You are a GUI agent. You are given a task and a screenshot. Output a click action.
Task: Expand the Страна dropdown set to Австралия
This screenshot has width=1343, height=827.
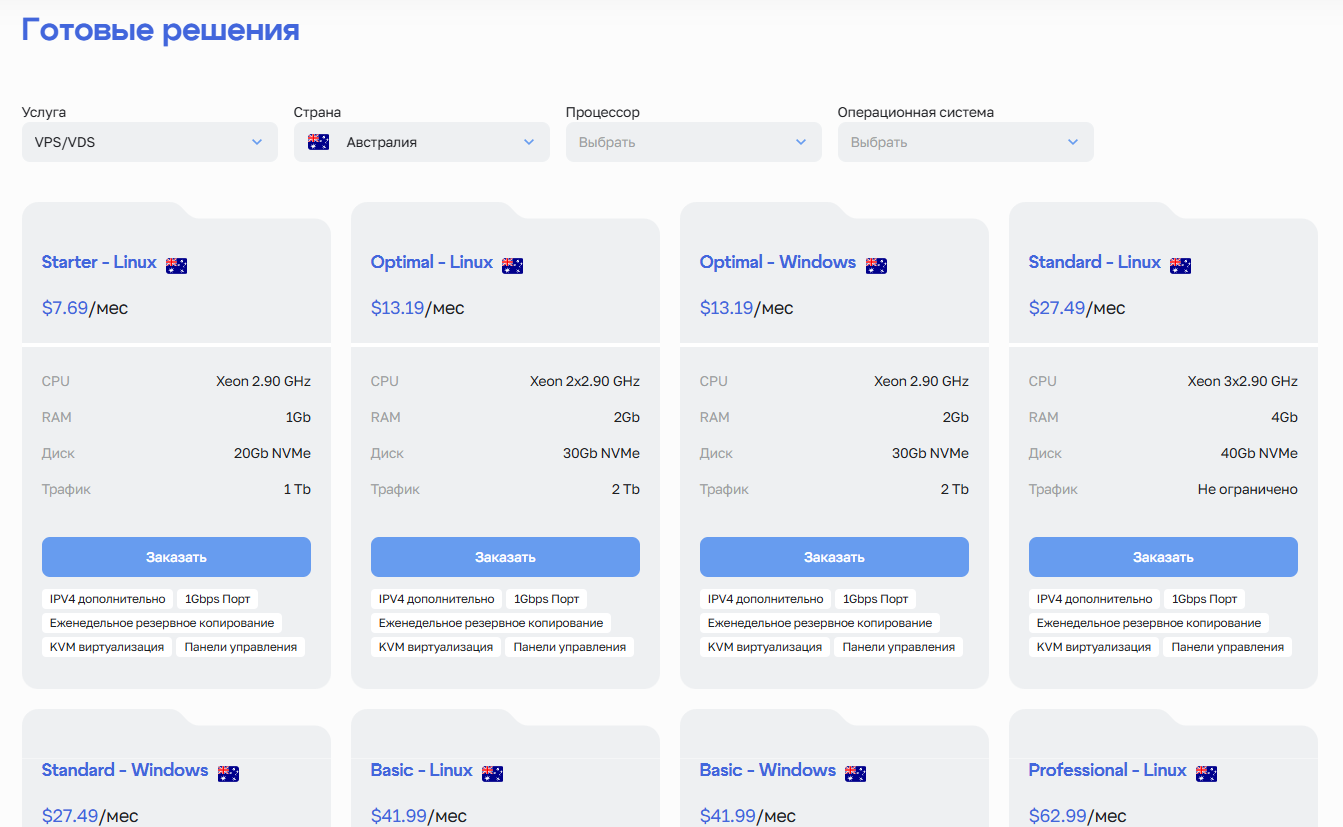point(422,142)
